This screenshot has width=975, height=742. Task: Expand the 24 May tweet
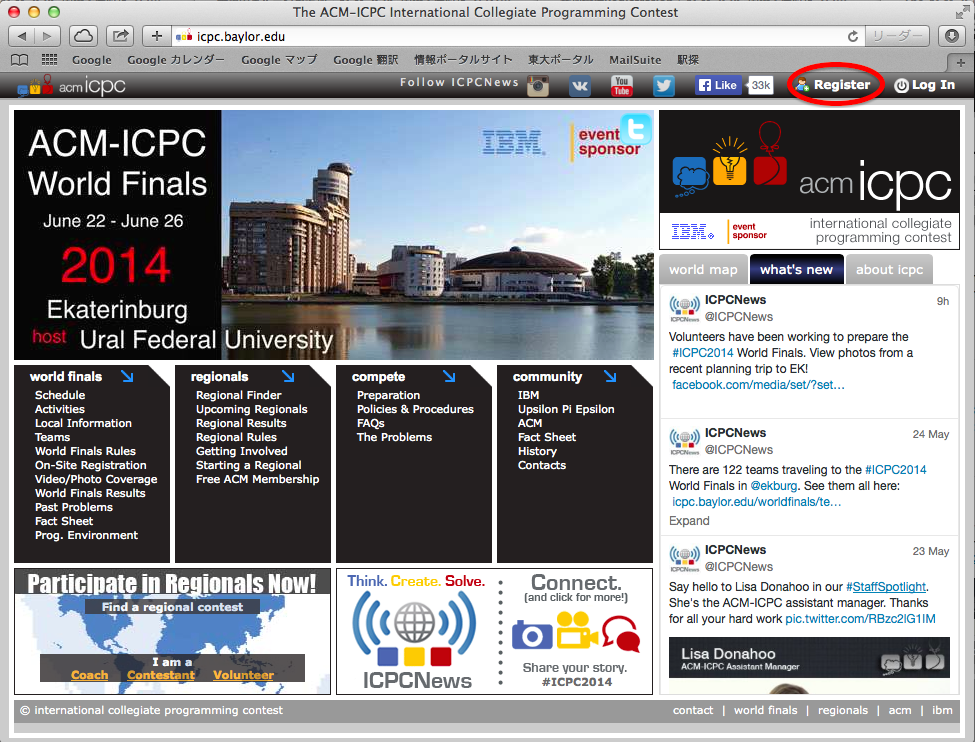click(689, 521)
